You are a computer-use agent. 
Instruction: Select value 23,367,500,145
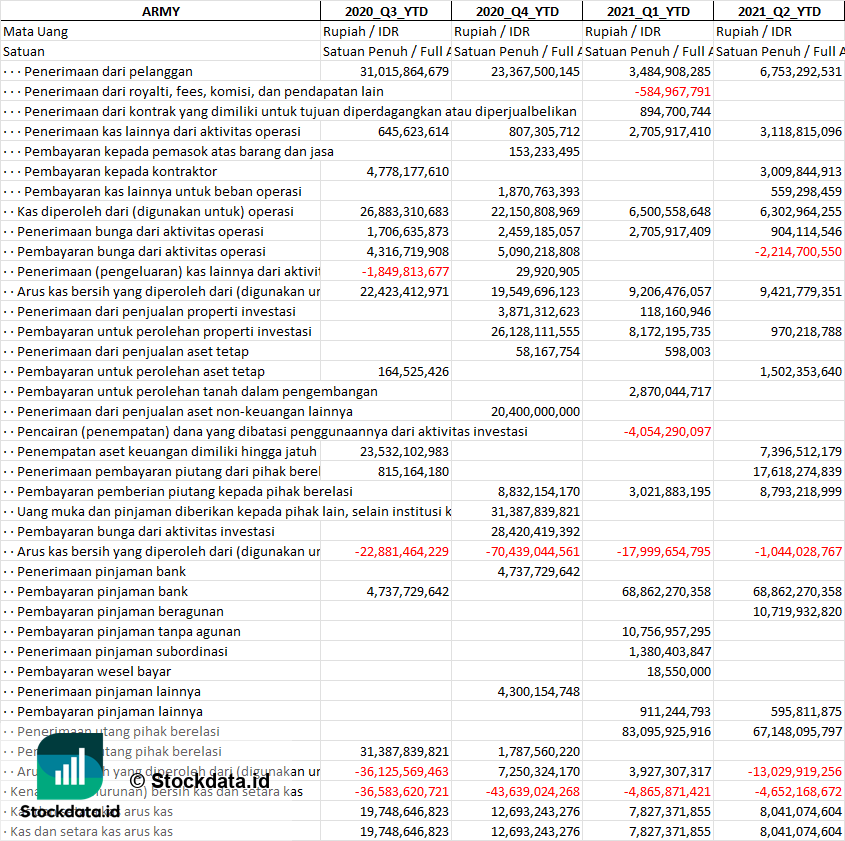tap(535, 71)
